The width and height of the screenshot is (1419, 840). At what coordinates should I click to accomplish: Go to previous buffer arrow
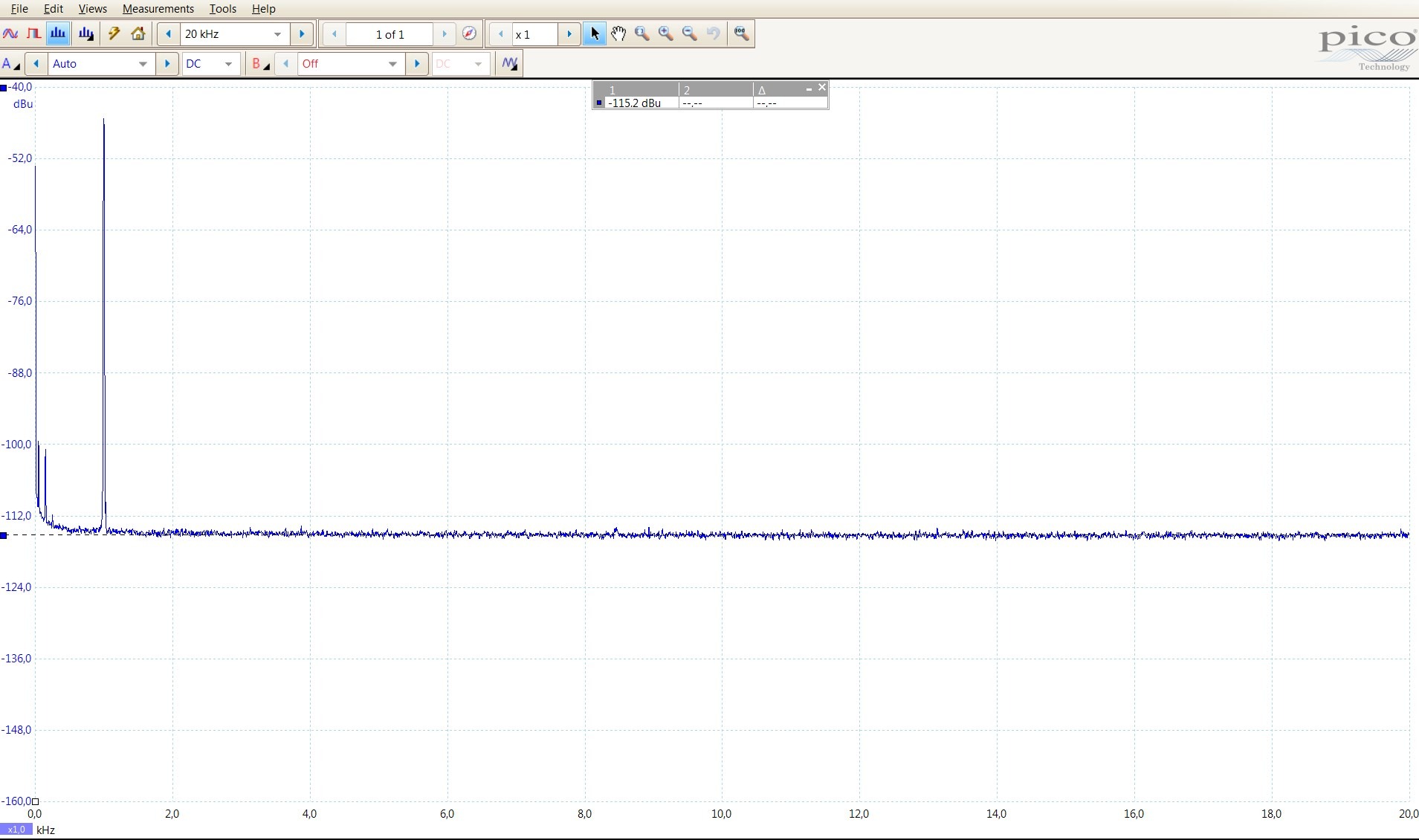334,34
